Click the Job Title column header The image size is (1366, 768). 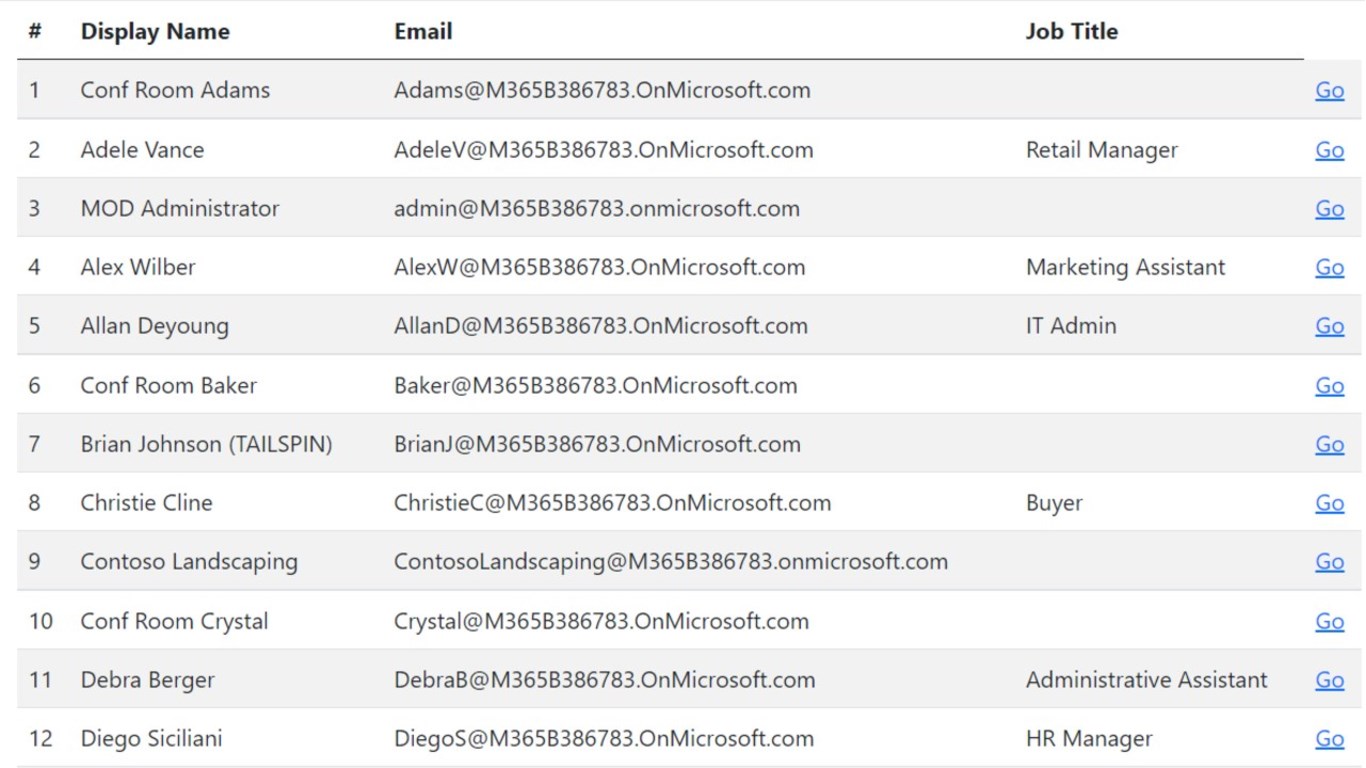(x=1071, y=31)
